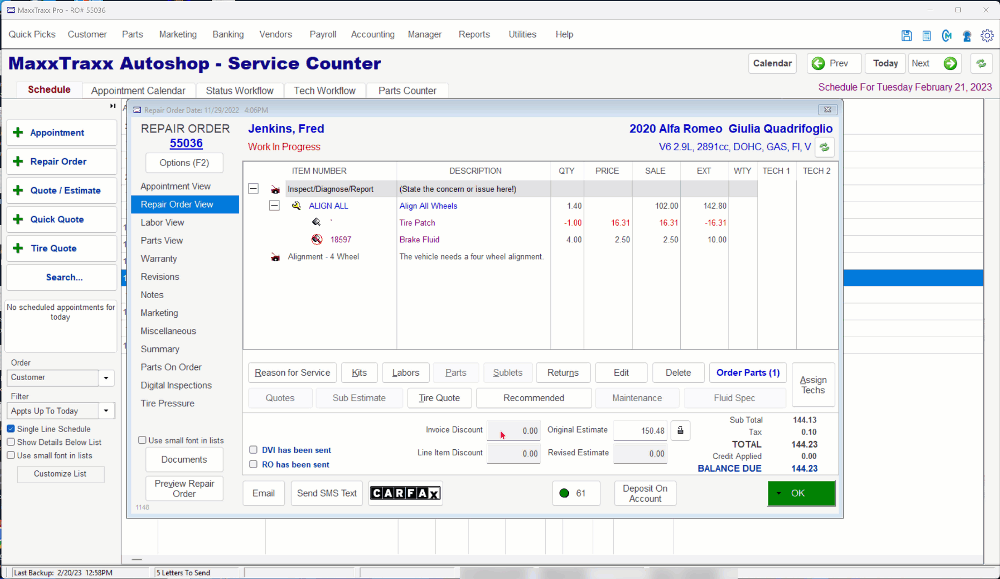Collapse the ALIGN ALL labor row
This screenshot has width=1000, height=579.
(274, 205)
